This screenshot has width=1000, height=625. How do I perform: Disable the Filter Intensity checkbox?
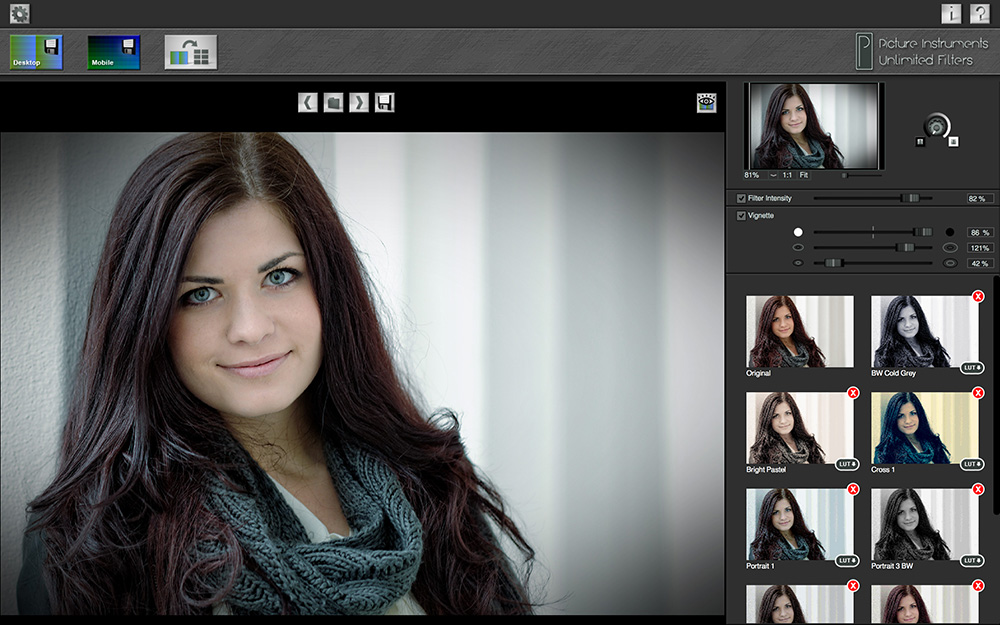click(740, 198)
